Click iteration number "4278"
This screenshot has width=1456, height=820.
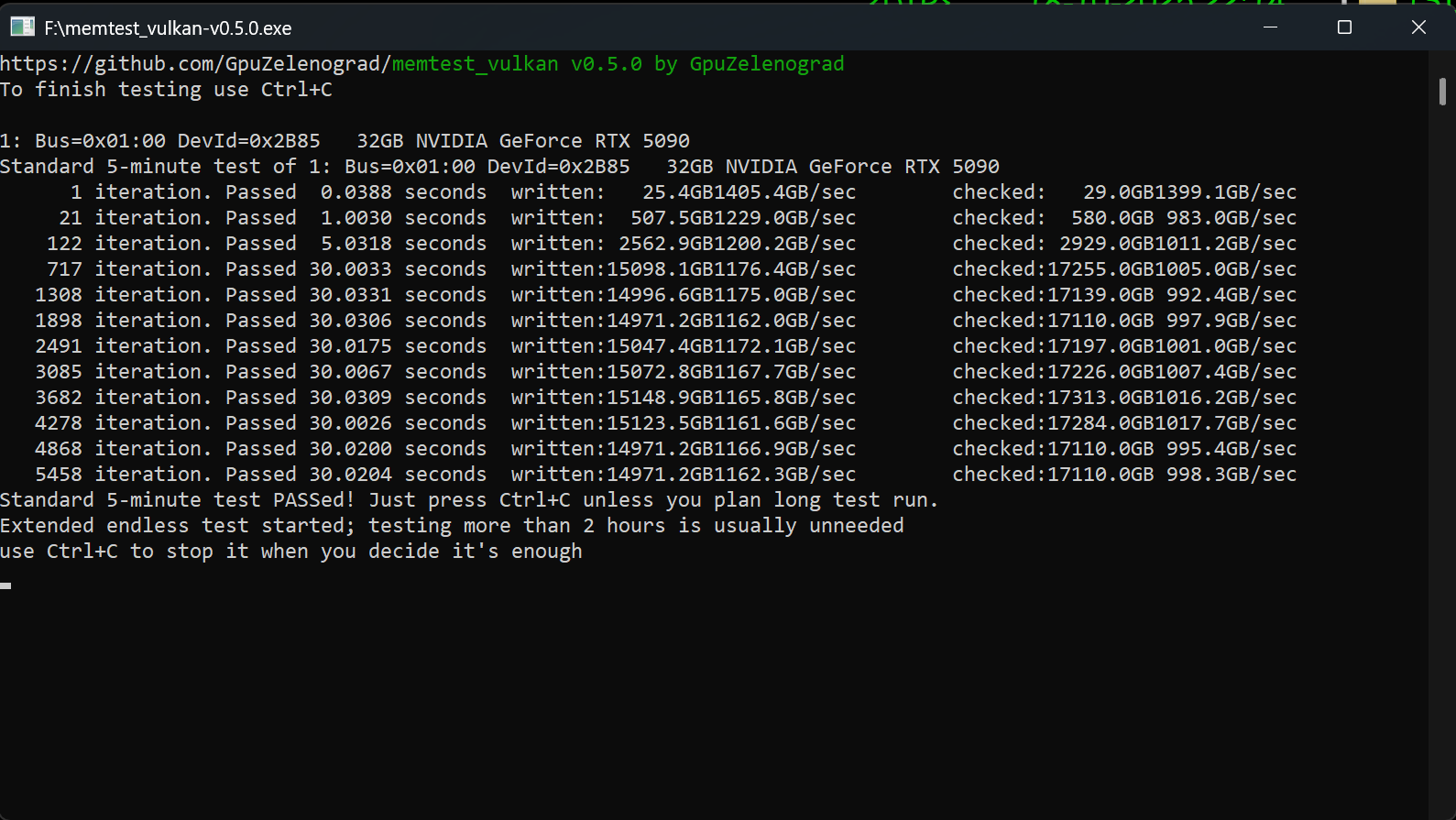click(x=59, y=423)
